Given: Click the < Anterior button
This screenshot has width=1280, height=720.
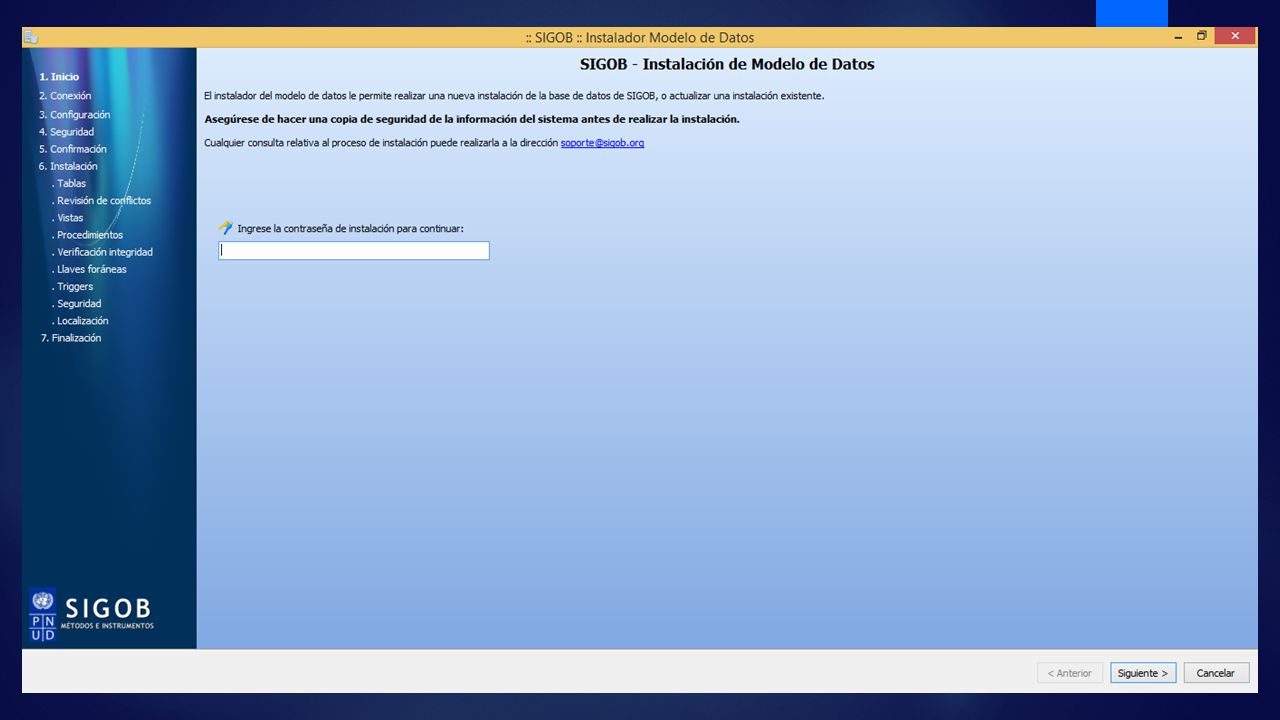Looking at the screenshot, I should coord(1070,673).
